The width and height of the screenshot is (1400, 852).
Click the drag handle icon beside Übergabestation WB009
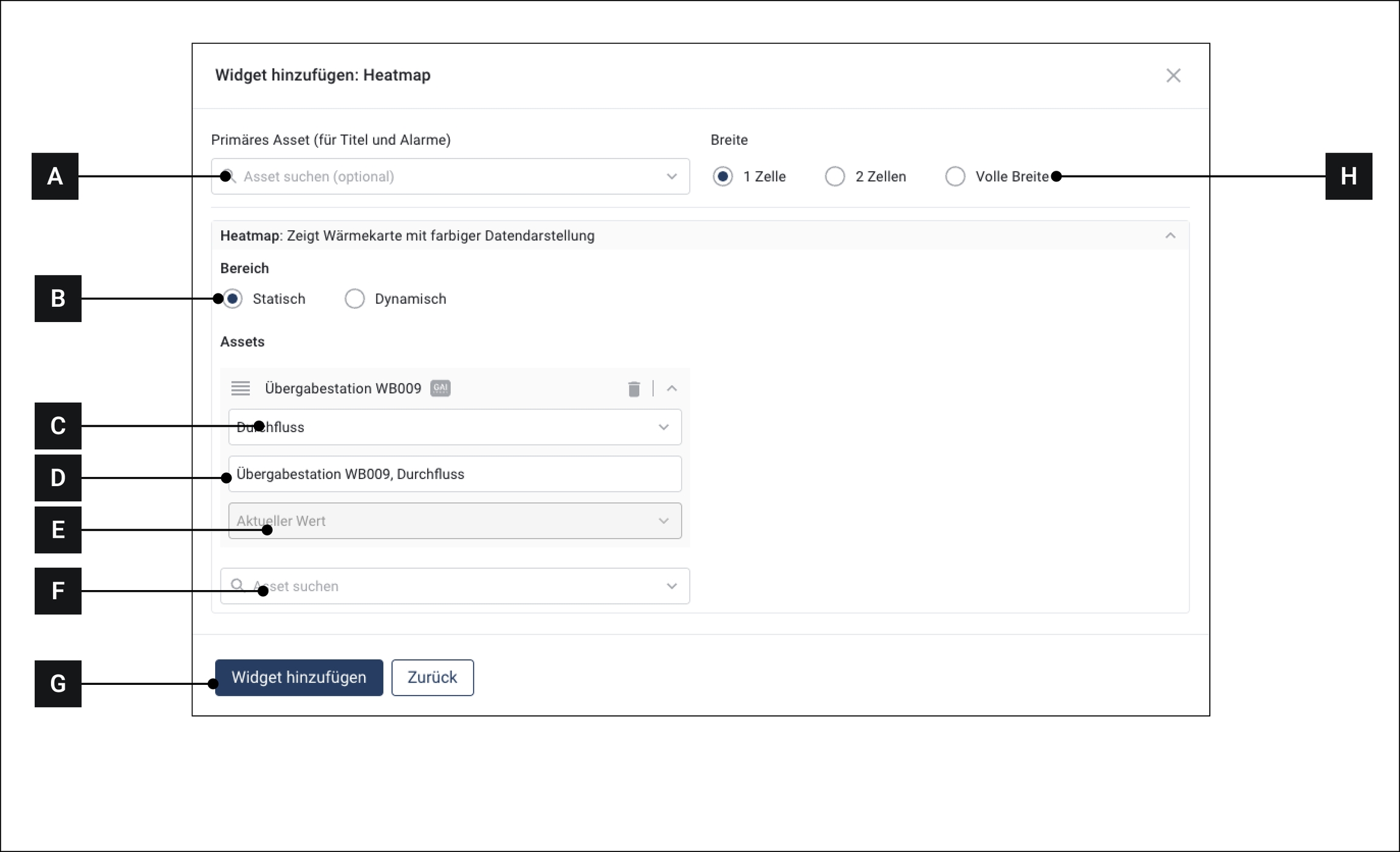[241, 388]
